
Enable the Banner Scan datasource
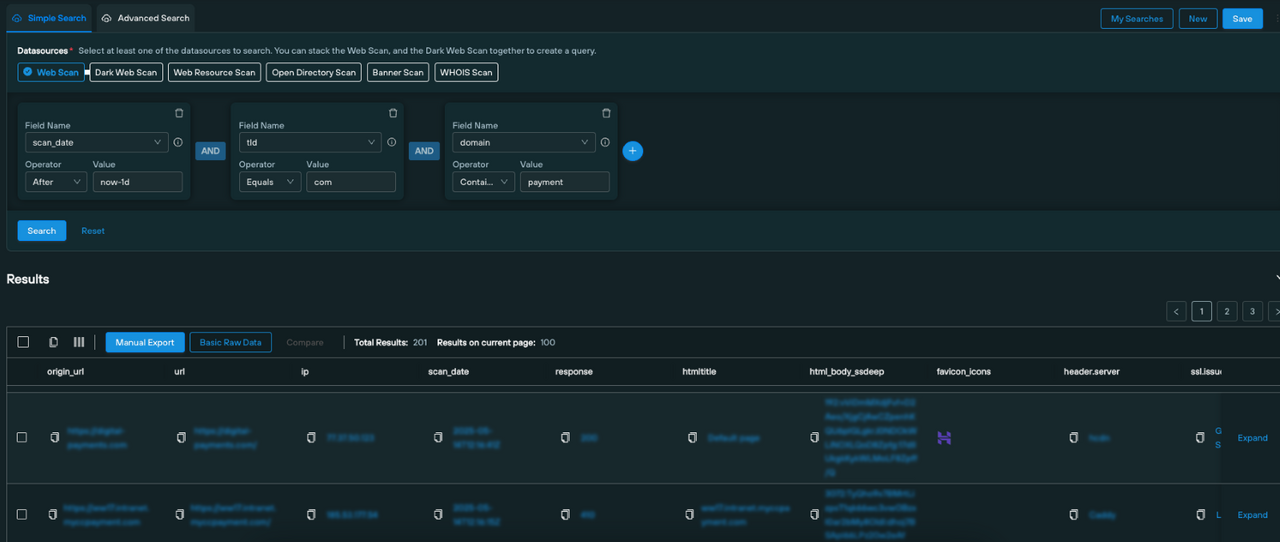pos(398,72)
